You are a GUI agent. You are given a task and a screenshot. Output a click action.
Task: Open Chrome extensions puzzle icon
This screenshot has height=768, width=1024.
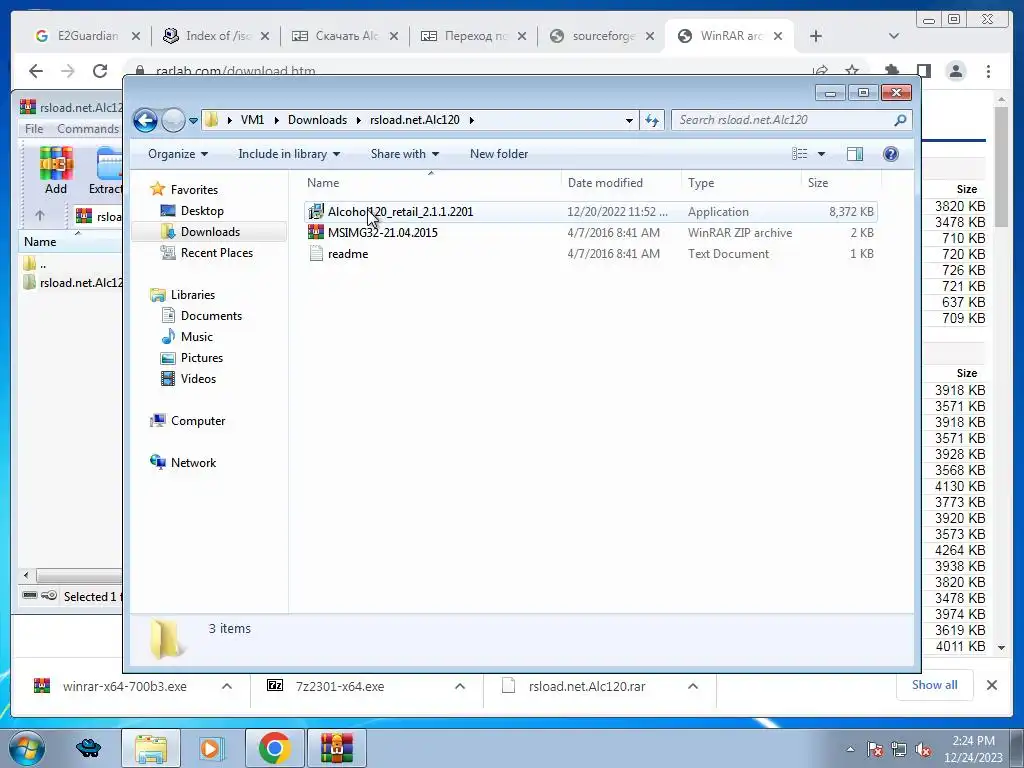click(891, 71)
